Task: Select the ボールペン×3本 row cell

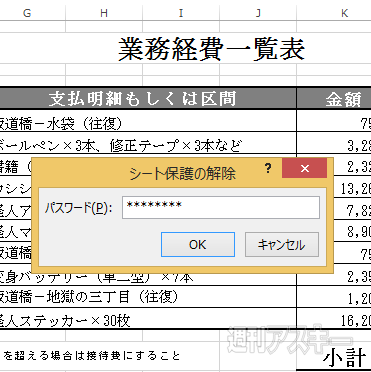Action: click(148, 143)
